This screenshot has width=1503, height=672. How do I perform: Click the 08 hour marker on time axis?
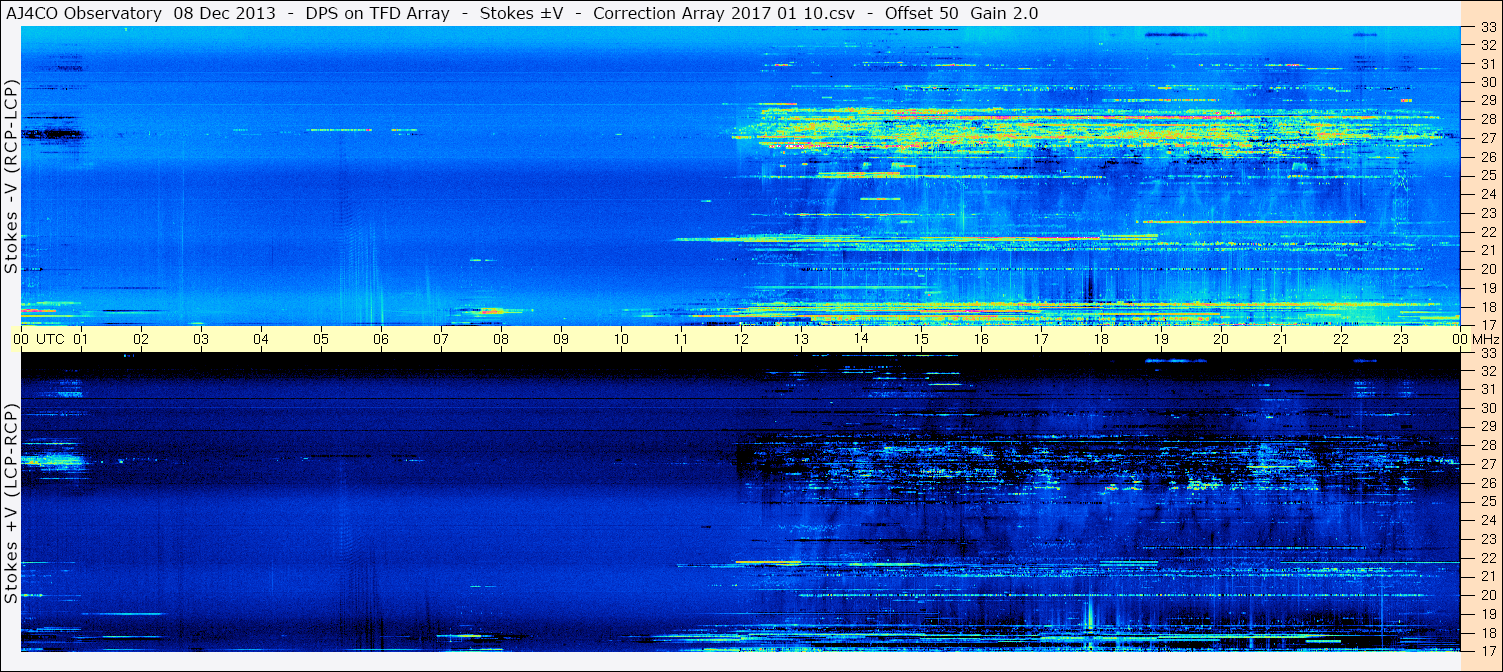(x=501, y=339)
